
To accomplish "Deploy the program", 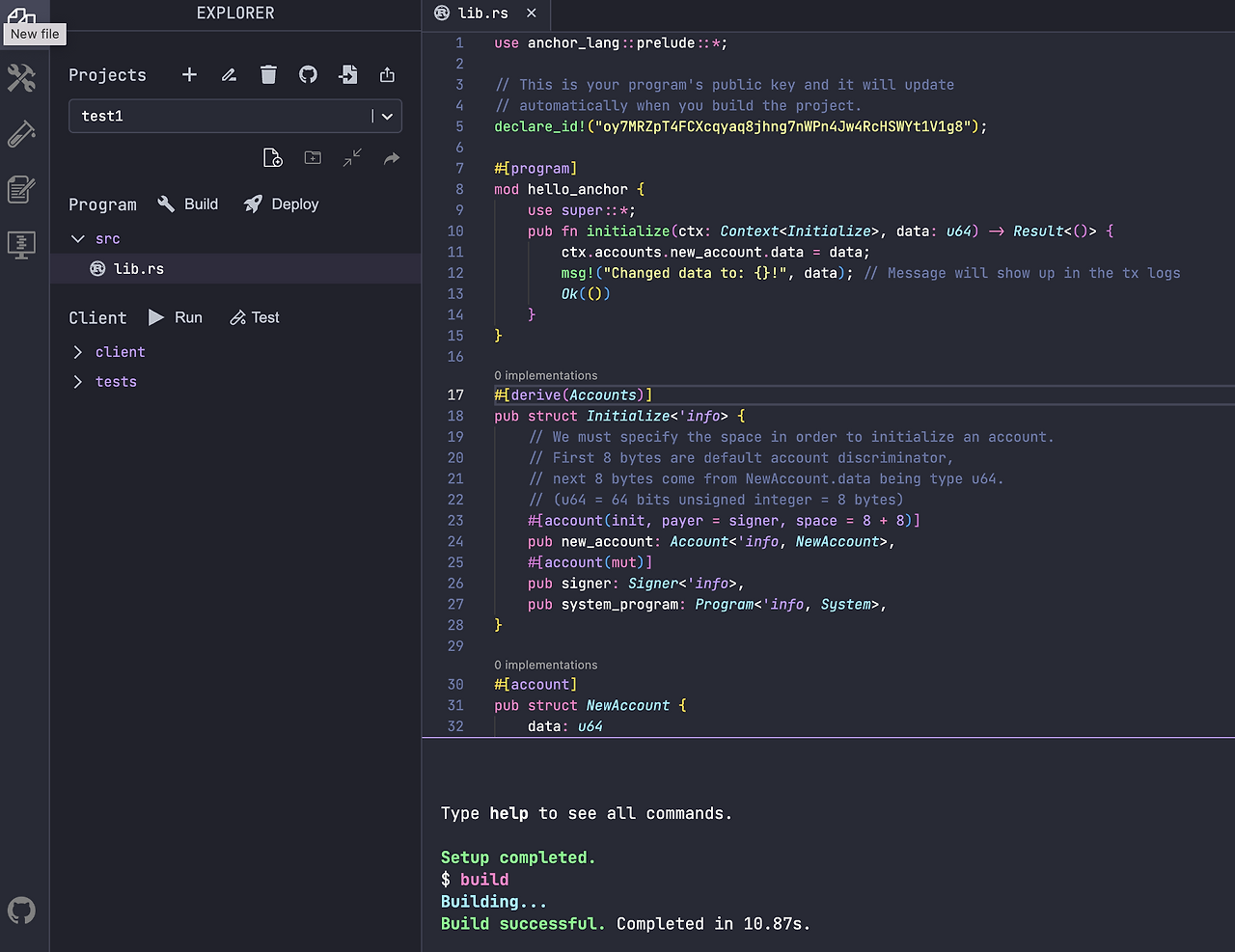I will pyautogui.click(x=281, y=204).
